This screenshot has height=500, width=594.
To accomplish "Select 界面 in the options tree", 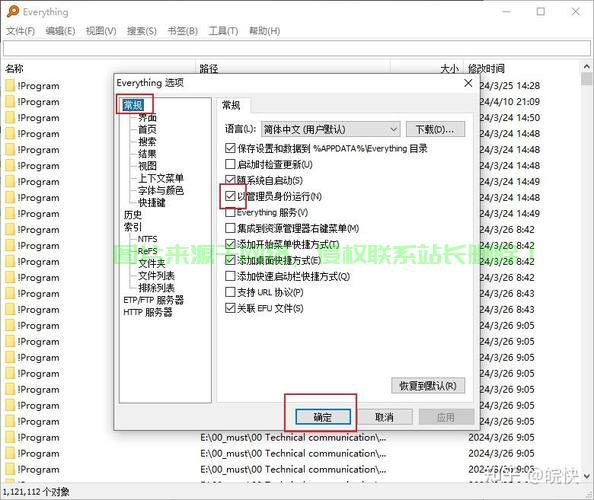I will 147,117.
